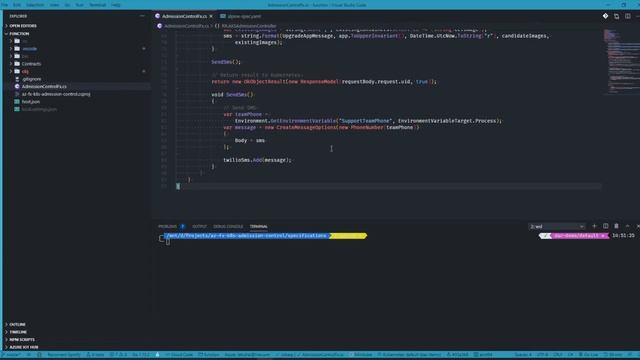Click the 'Body = sms' line

(x=250, y=140)
